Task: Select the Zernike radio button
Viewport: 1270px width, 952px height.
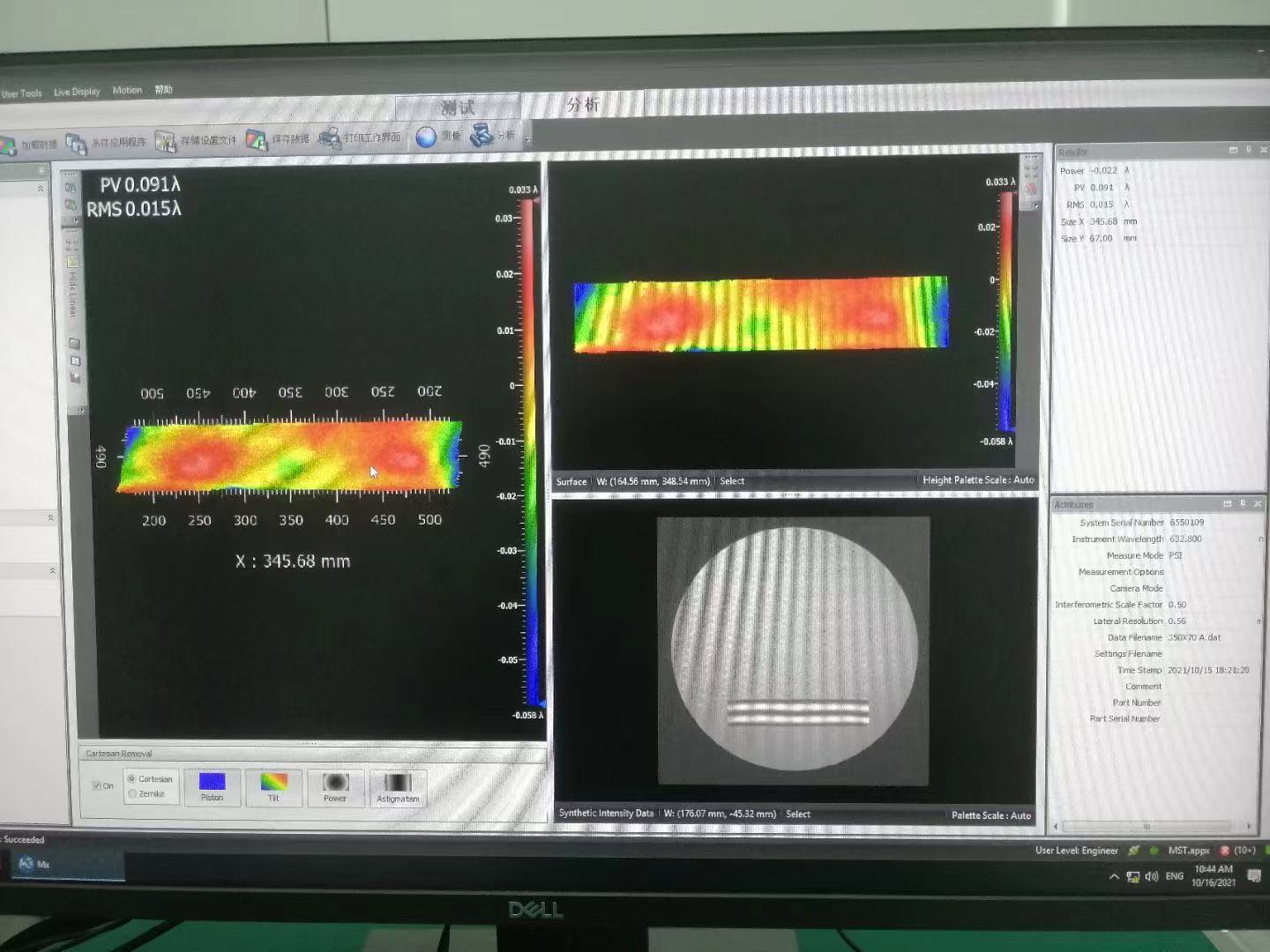Action: (132, 793)
